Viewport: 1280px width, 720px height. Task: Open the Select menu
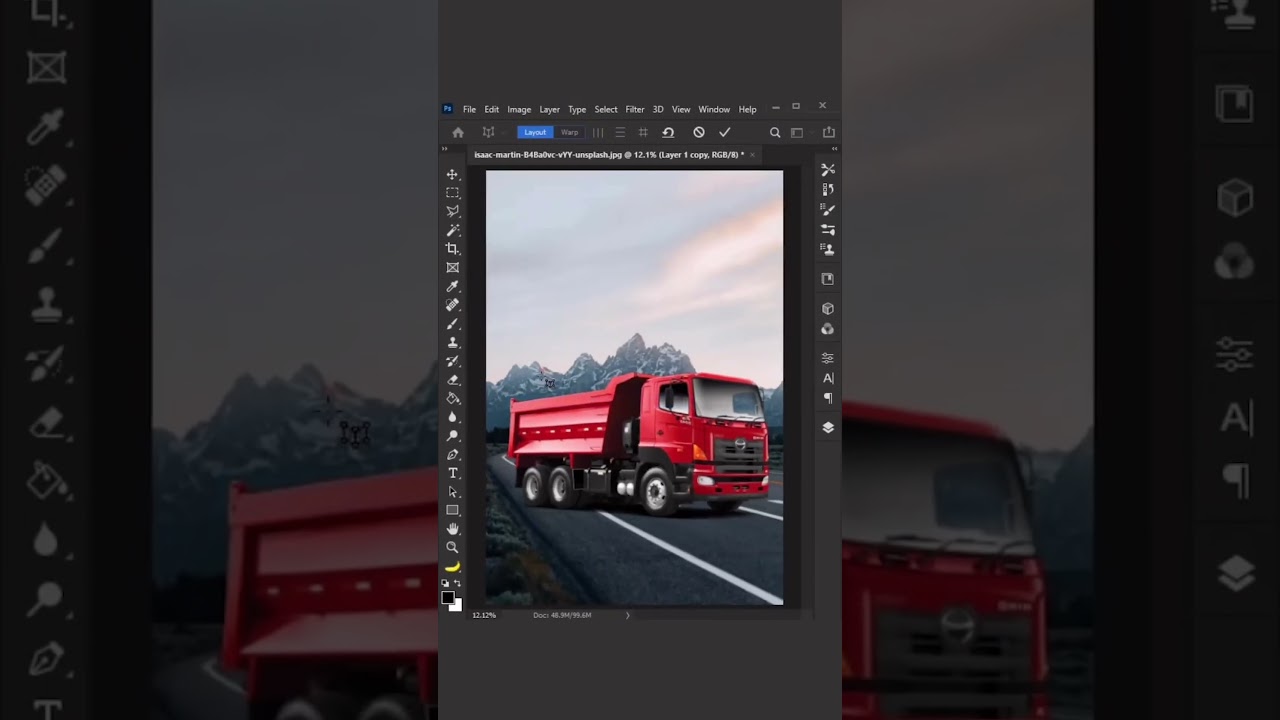[x=606, y=109]
